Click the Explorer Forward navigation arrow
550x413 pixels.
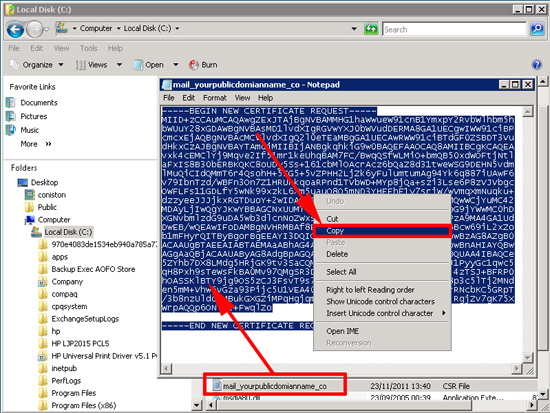click(35, 29)
